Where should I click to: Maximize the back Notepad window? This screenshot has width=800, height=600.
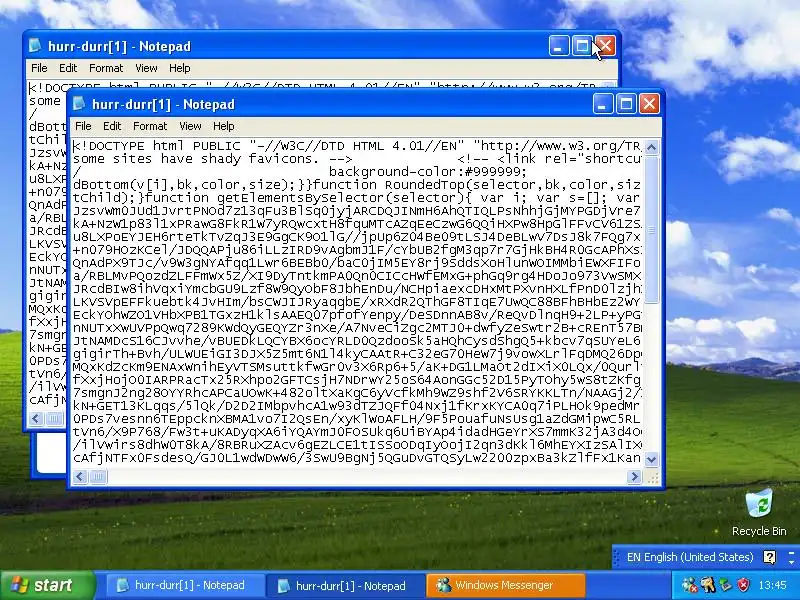582,46
